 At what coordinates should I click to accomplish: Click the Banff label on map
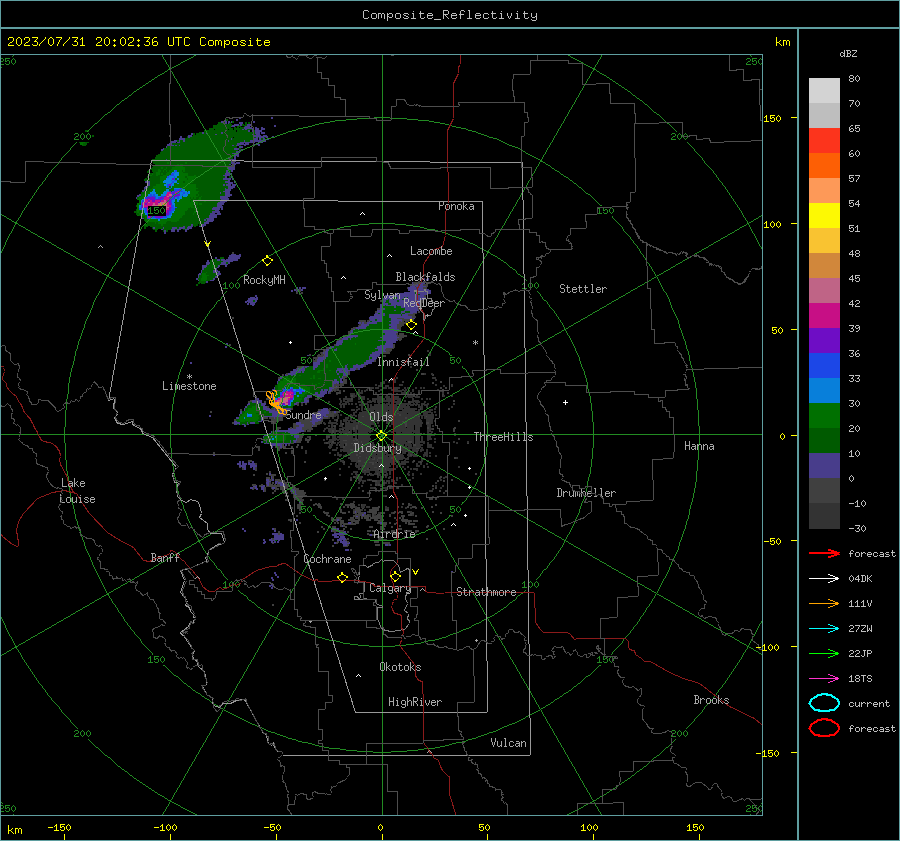coord(165,558)
